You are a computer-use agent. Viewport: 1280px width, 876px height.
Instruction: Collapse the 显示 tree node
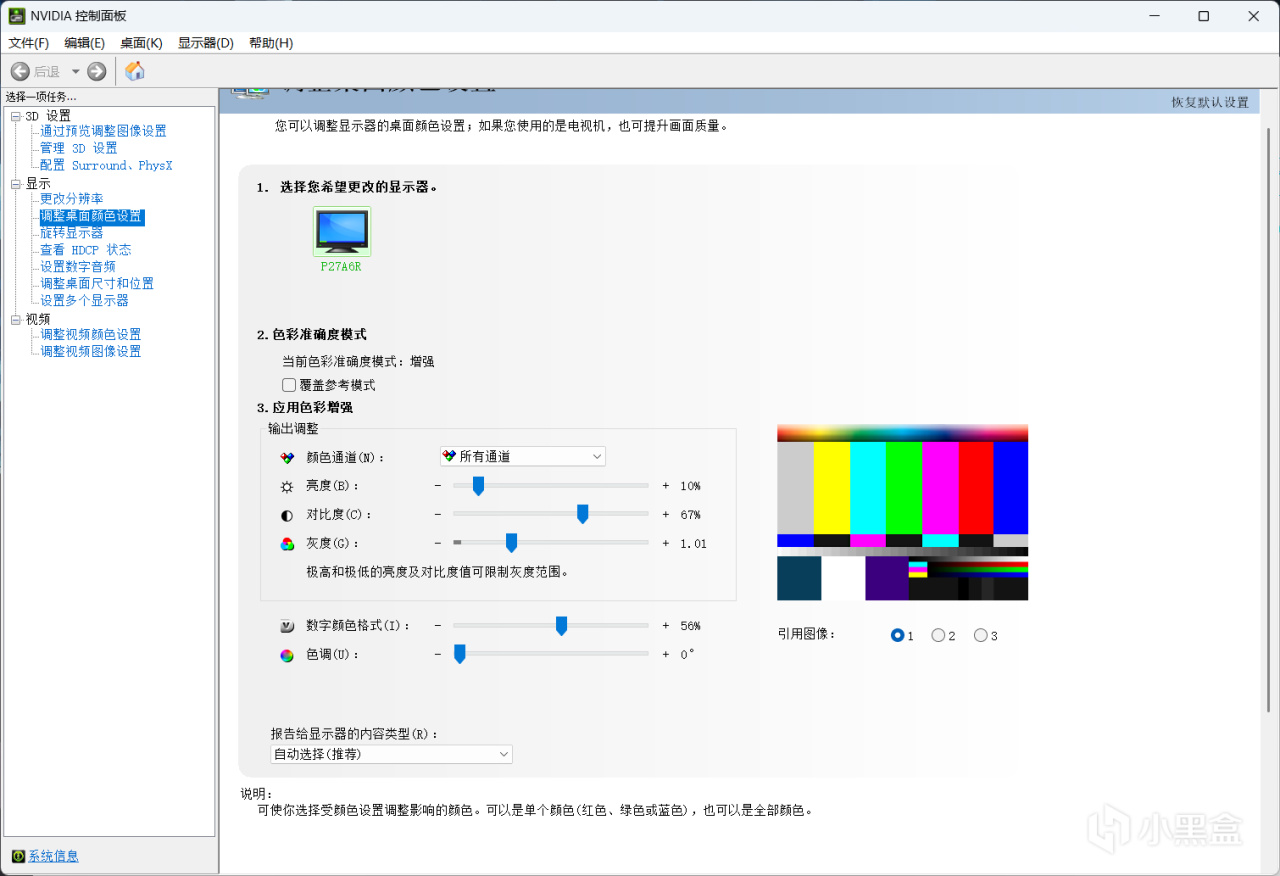coord(16,184)
